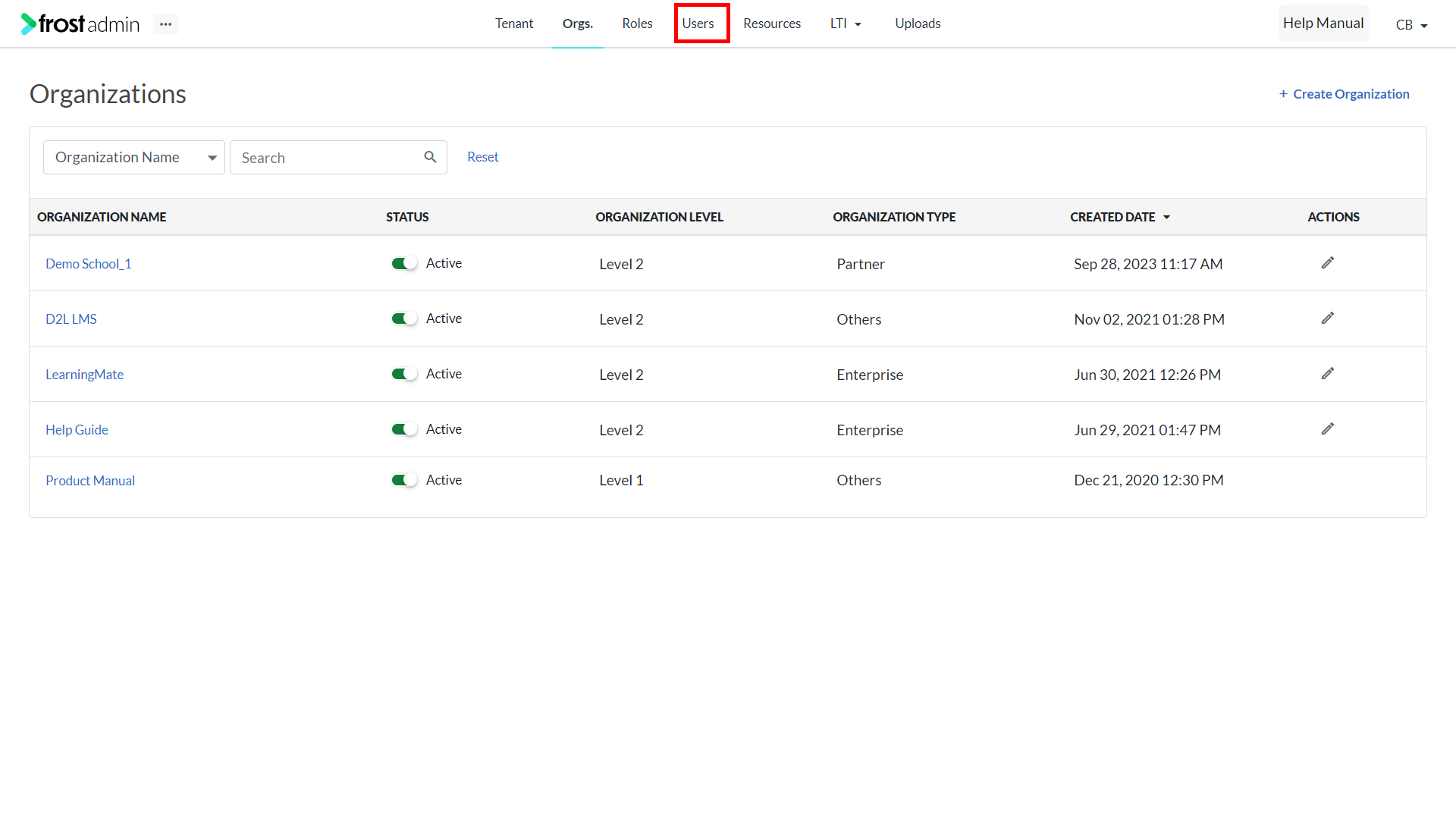Image resolution: width=1456 pixels, height=819 pixels.
Task: Click the edit pencil for Demo School_1
Action: tap(1327, 263)
